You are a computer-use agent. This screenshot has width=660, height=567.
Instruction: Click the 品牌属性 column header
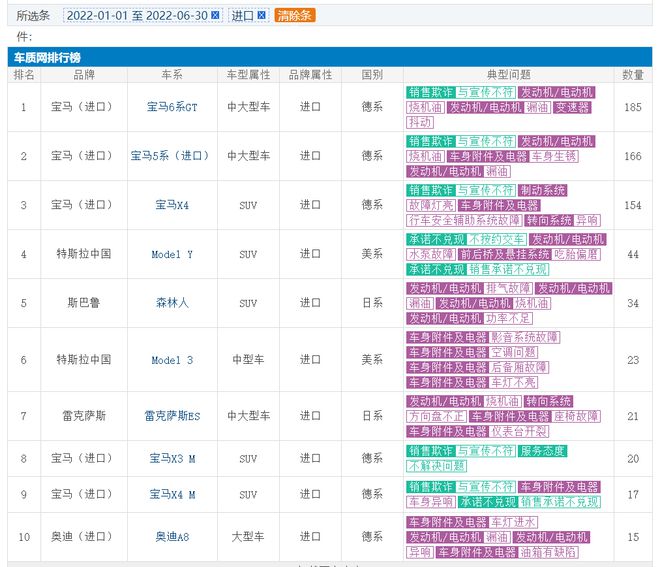click(310, 75)
